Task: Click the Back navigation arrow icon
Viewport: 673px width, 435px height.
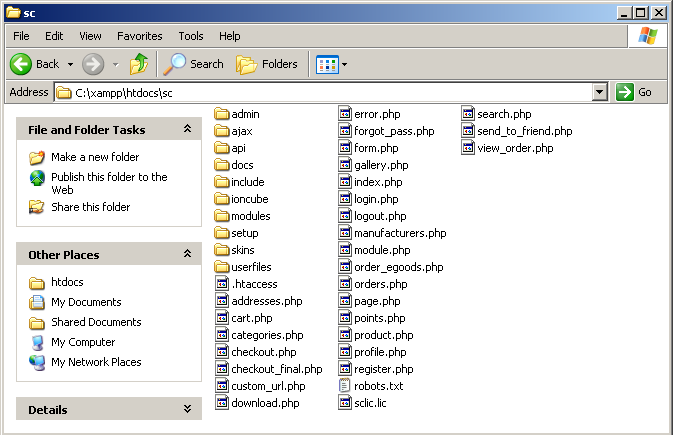Action: pos(22,64)
